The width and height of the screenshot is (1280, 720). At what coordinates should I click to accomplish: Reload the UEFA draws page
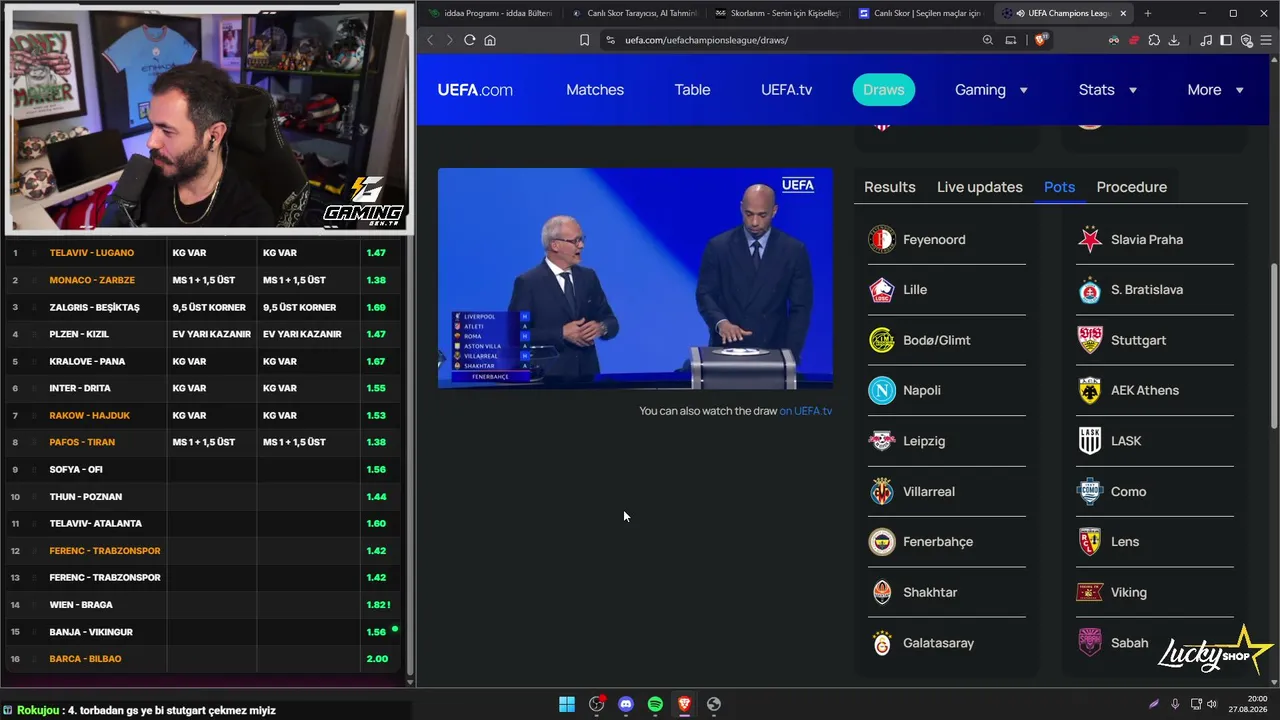pos(469,40)
